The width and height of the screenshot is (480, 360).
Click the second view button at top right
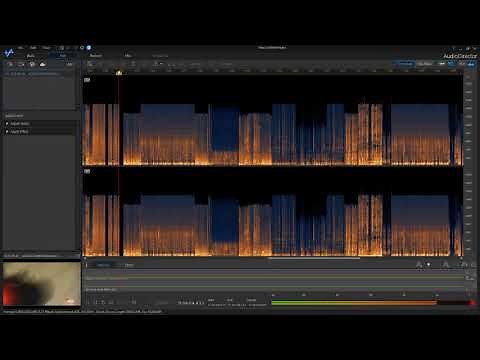(x=425, y=64)
